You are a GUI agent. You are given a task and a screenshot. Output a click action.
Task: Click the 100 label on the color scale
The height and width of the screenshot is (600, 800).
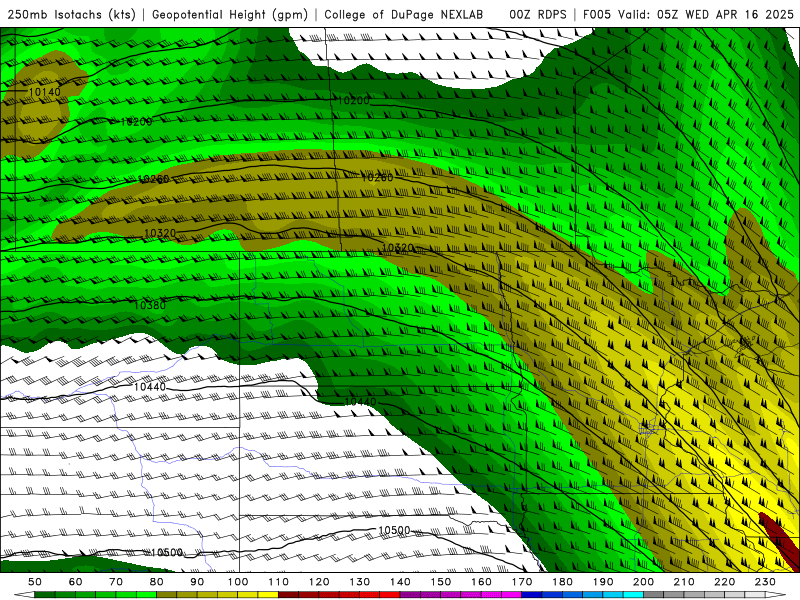tap(238, 582)
